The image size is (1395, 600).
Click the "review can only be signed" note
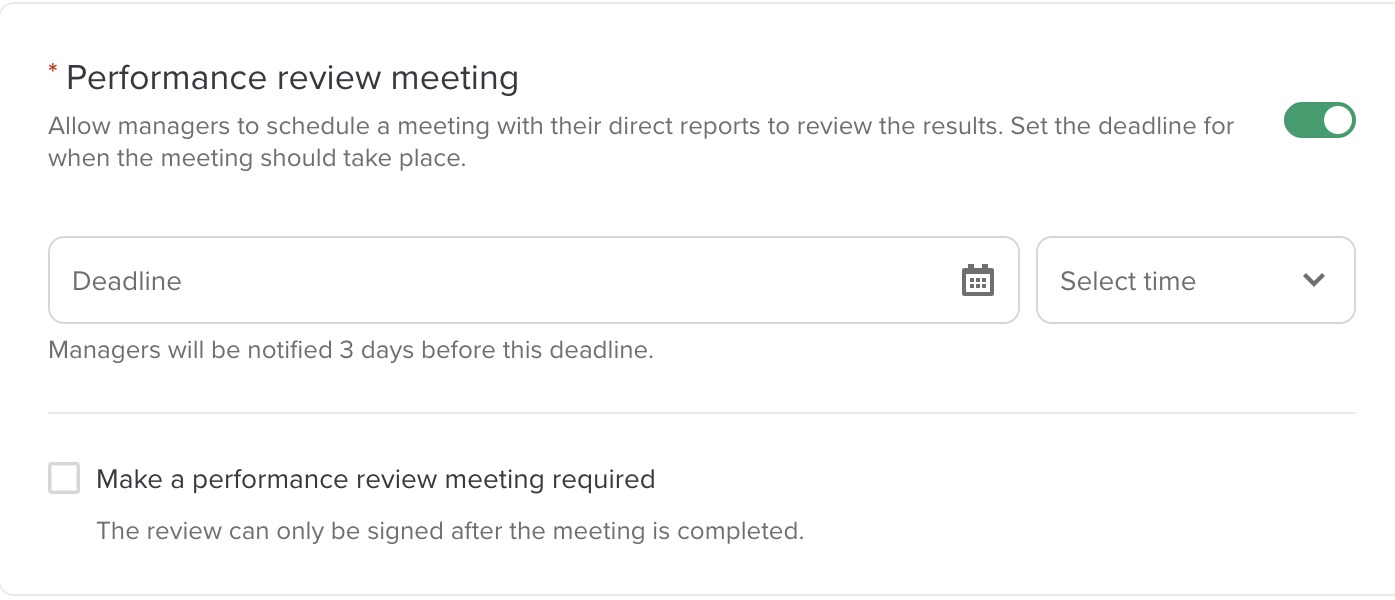(450, 531)
